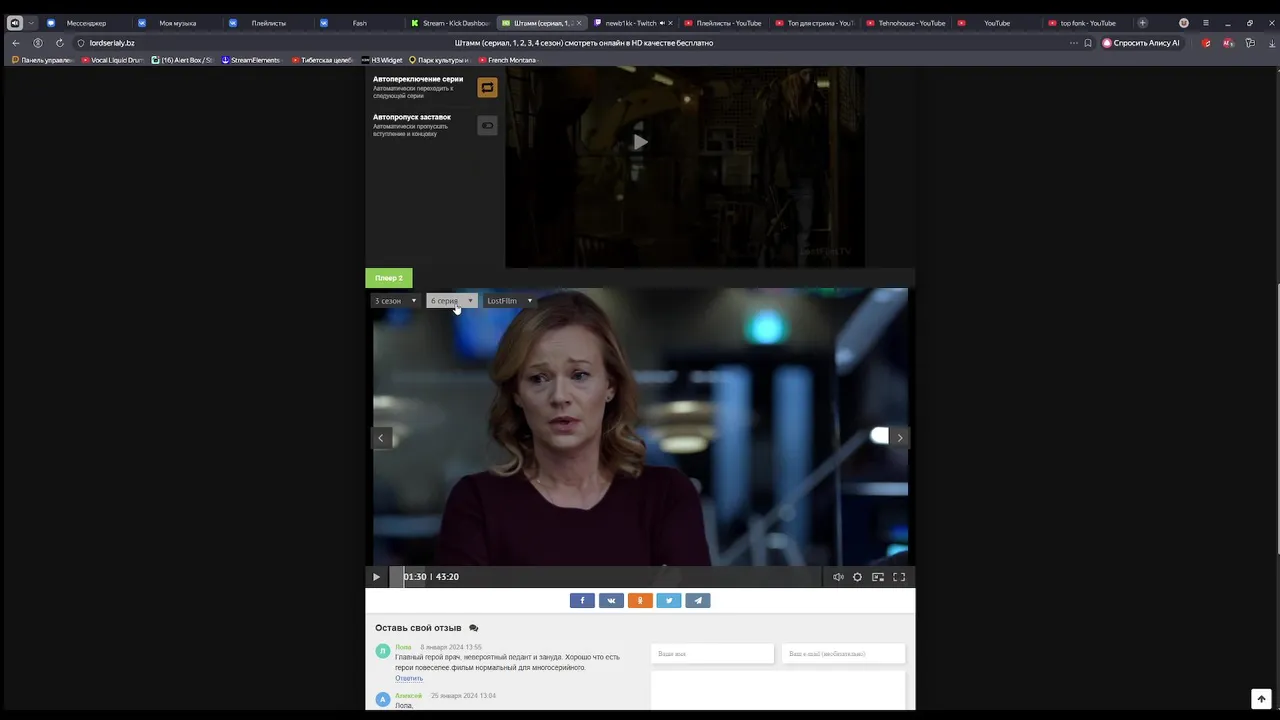Open StreamElements bookmark
Screen dimensions: 1280x720
pos(250,60)
